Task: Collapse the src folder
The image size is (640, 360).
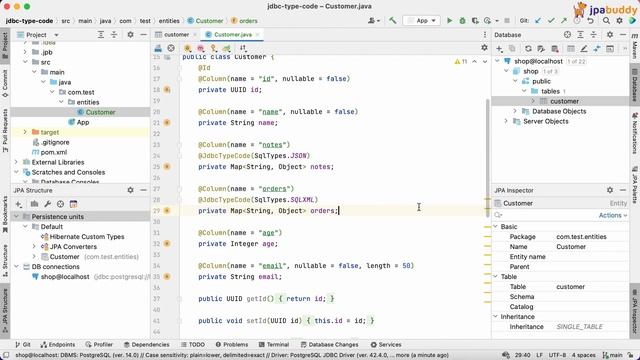Action: (25, 62)
